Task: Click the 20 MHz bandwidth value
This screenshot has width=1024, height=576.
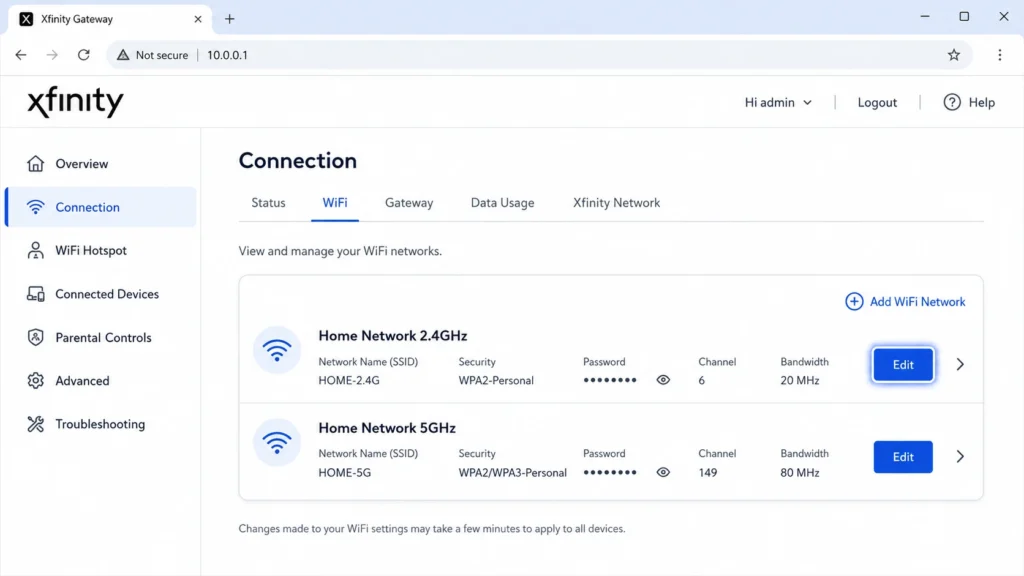Action: [799, 380]
